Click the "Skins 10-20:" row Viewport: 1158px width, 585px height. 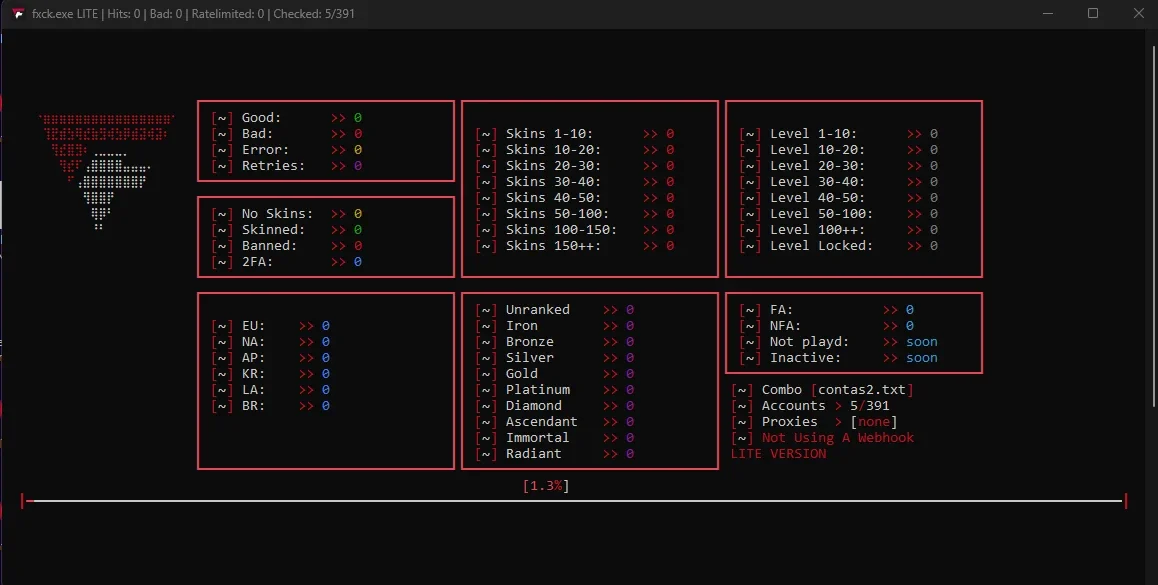575,149
